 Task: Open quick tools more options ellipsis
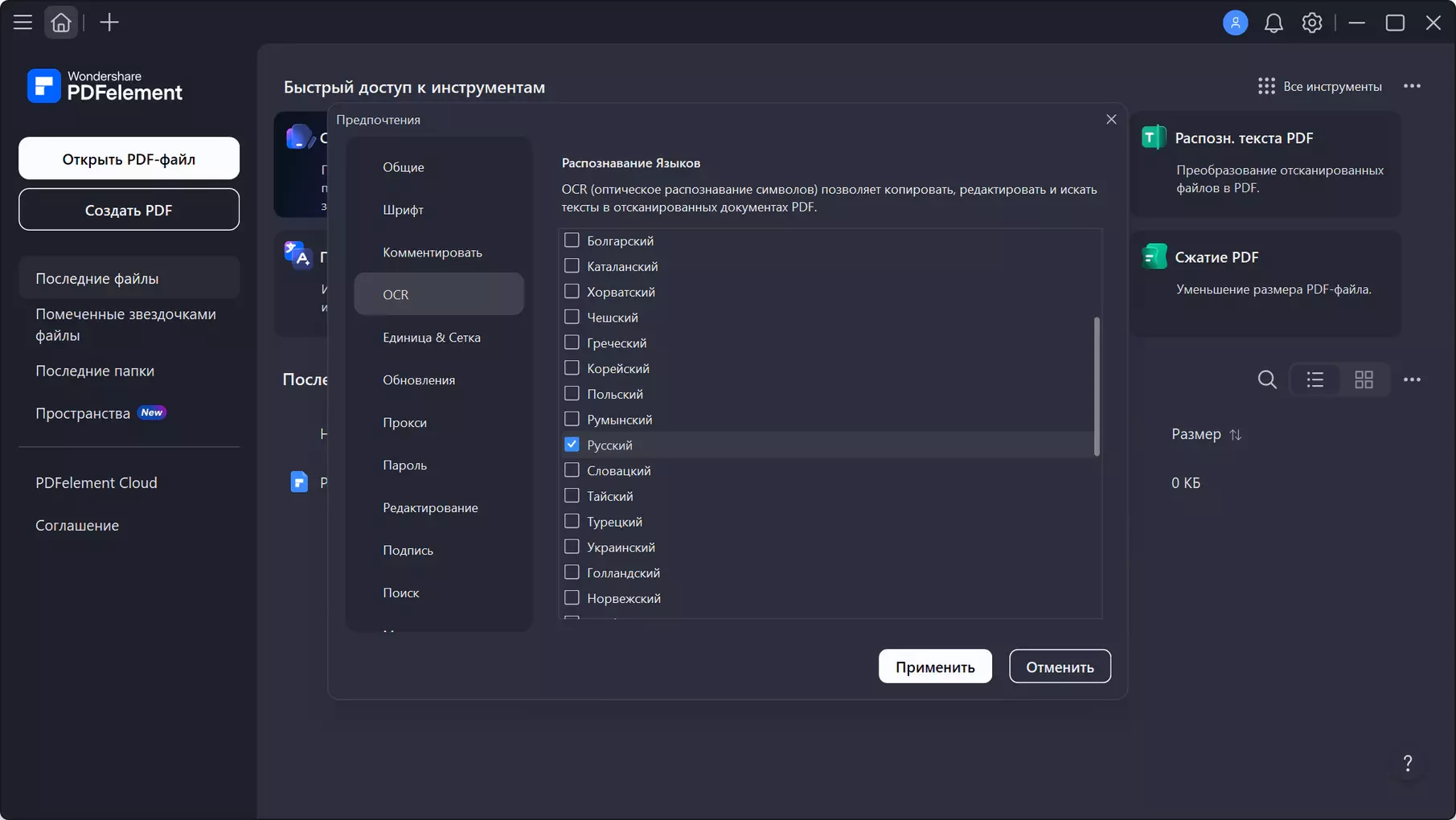click(x=1412, y=86)
